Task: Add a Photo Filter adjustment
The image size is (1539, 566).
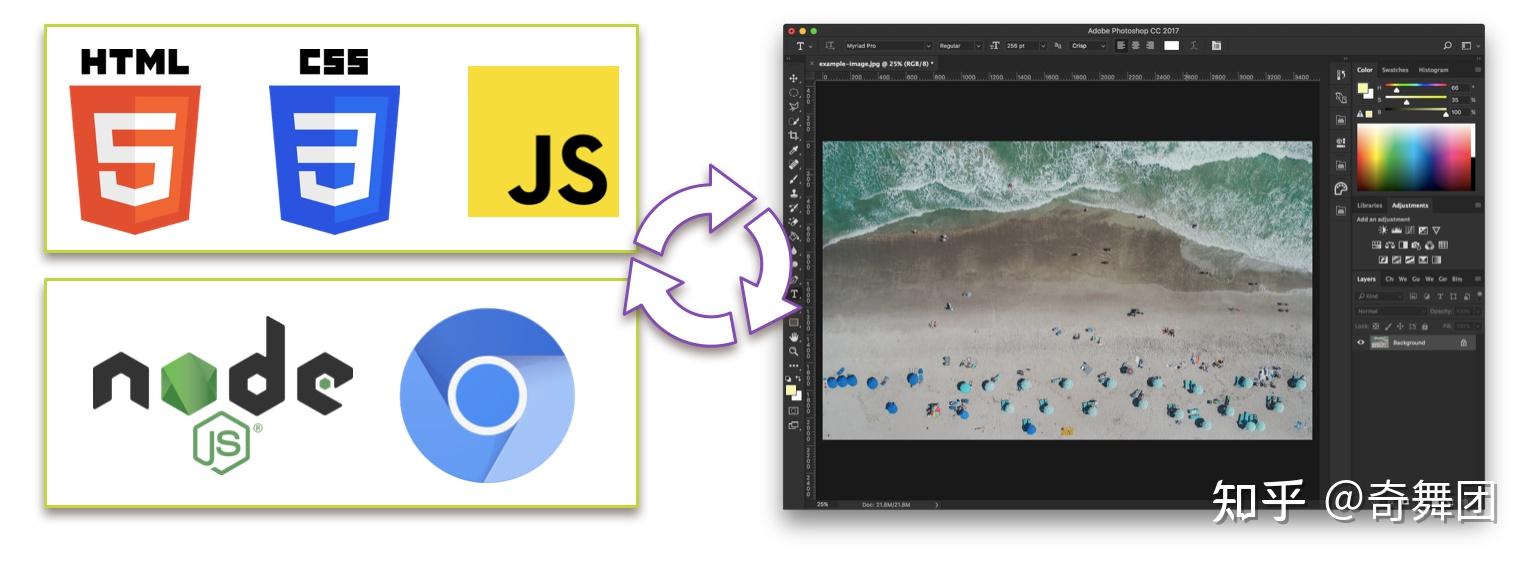Action: [1417, 245]
